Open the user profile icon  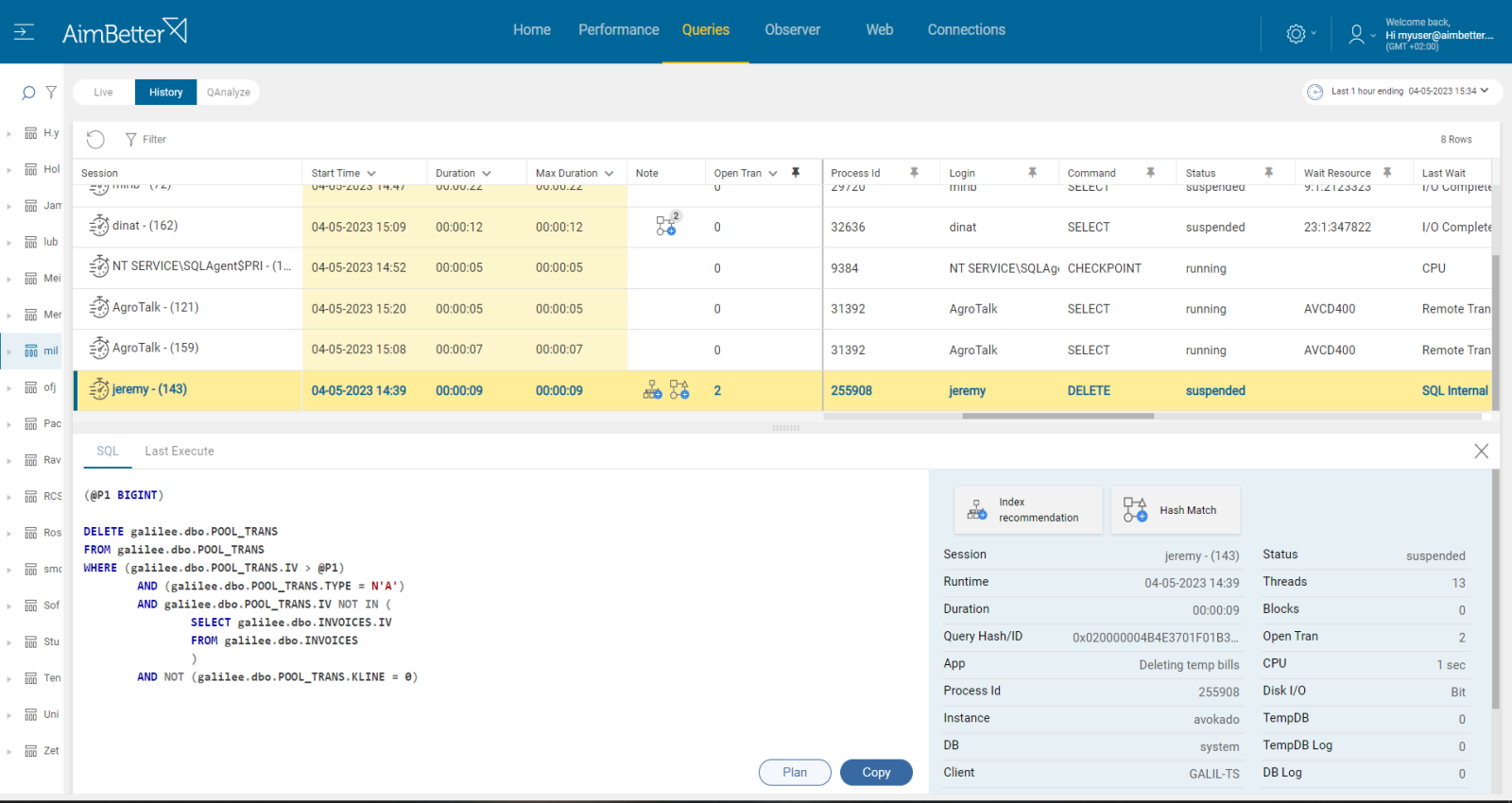click(x=1356, y=34)
